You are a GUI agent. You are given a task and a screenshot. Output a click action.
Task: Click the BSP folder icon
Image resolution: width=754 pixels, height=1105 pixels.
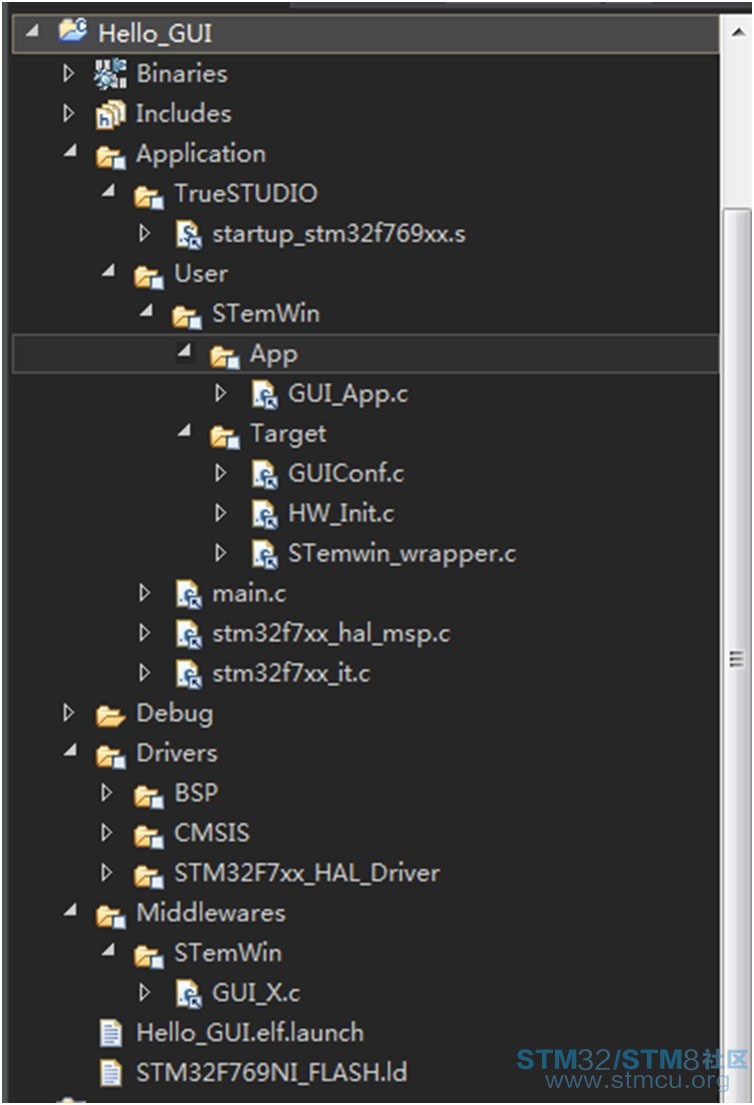pyautogui.click(x=149, y=795)
